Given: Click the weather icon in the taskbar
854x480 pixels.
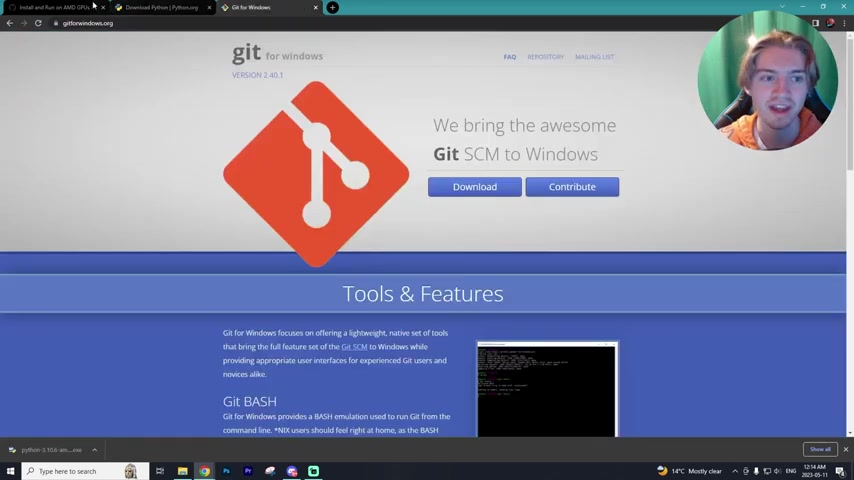Looking at the screenshot, I should tap(662, 471).
